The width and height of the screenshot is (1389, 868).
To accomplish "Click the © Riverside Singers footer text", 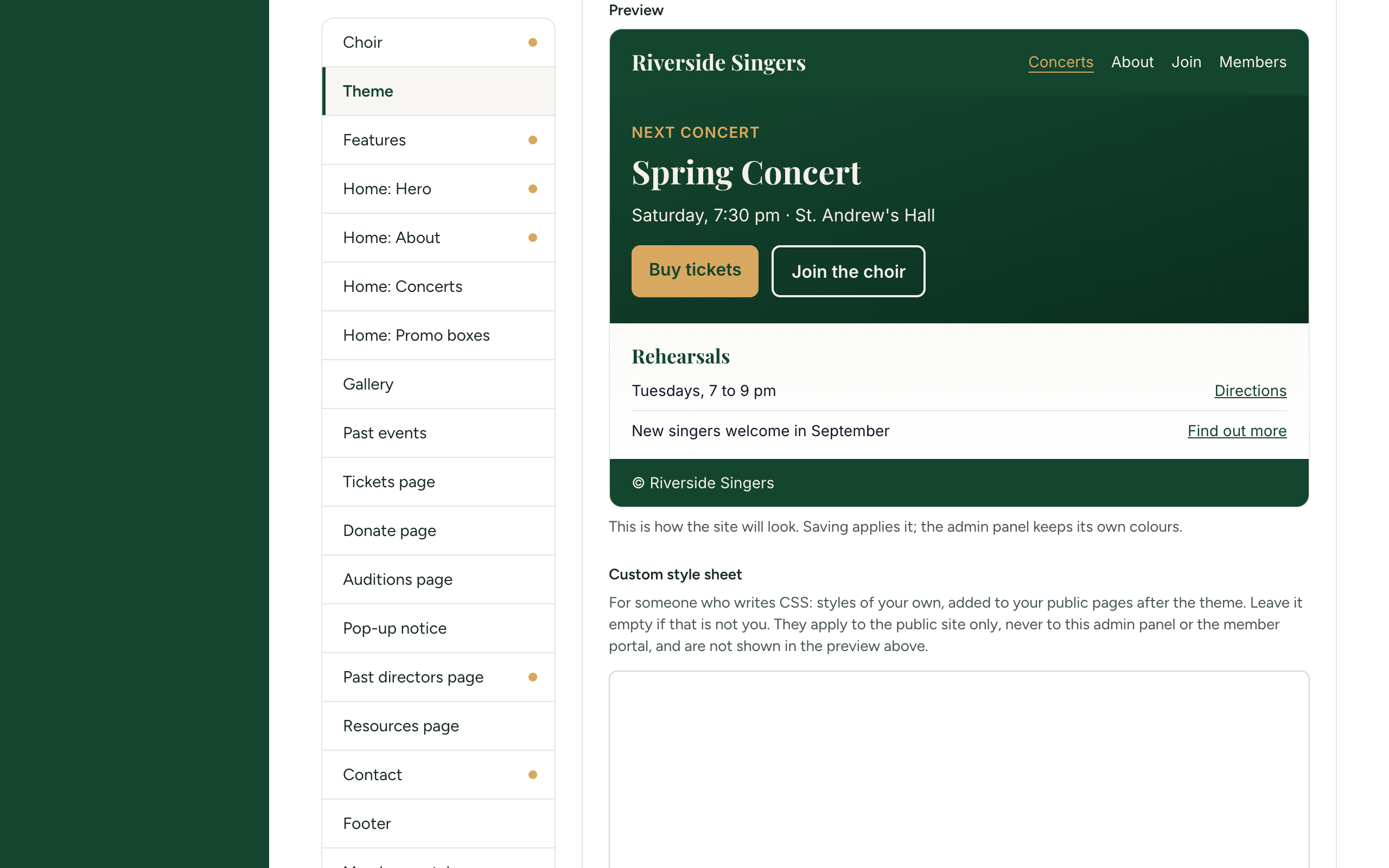I will click(x=703, y=483).
